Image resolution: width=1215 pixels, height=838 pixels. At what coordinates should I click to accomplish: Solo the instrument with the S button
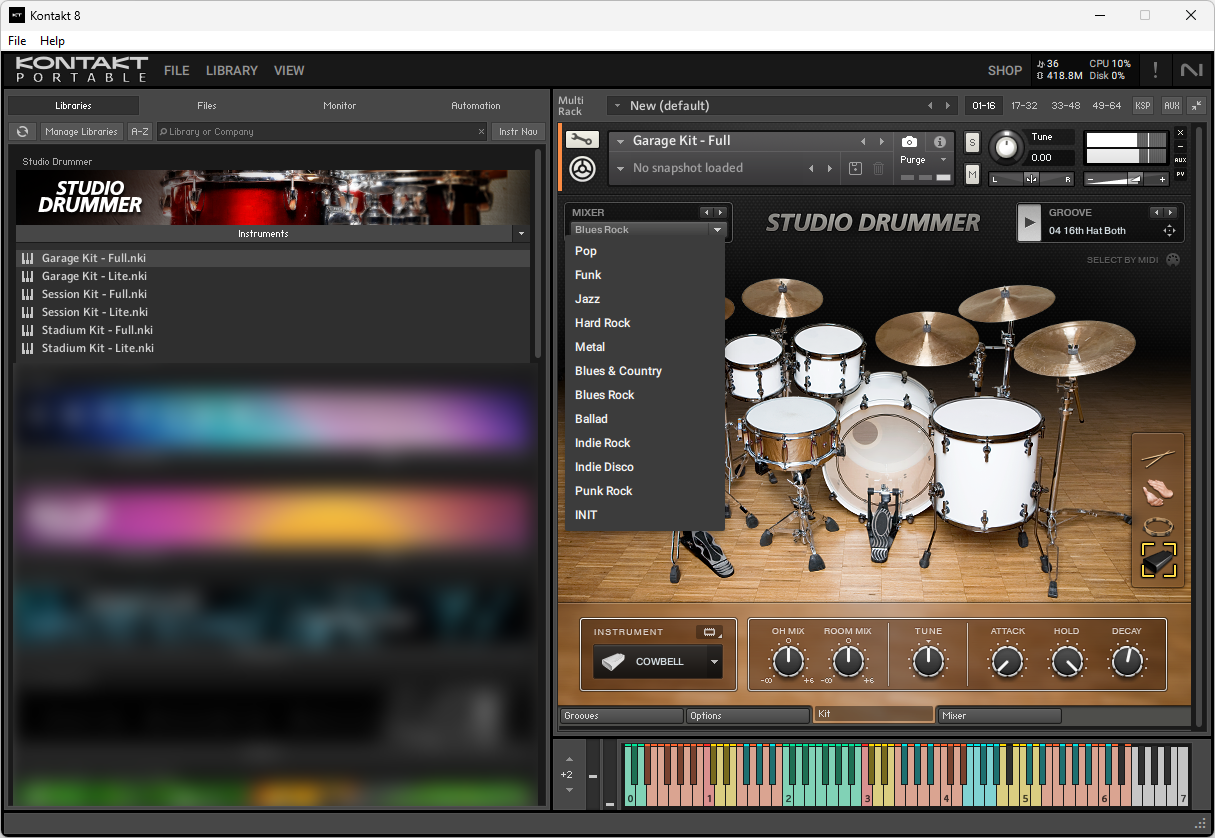click(x=972, y=143)
